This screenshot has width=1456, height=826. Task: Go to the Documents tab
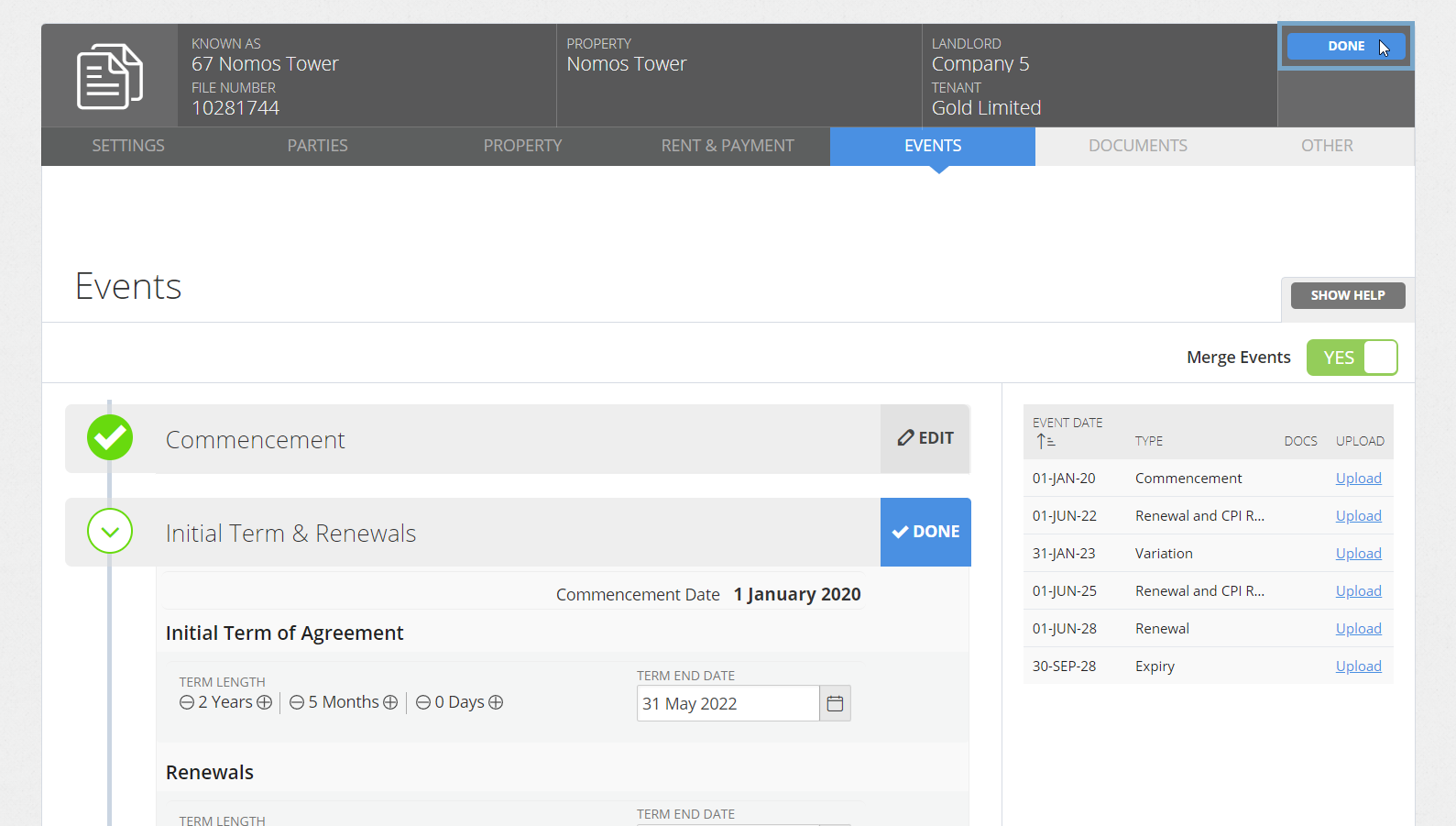[x=1138, y=146]
